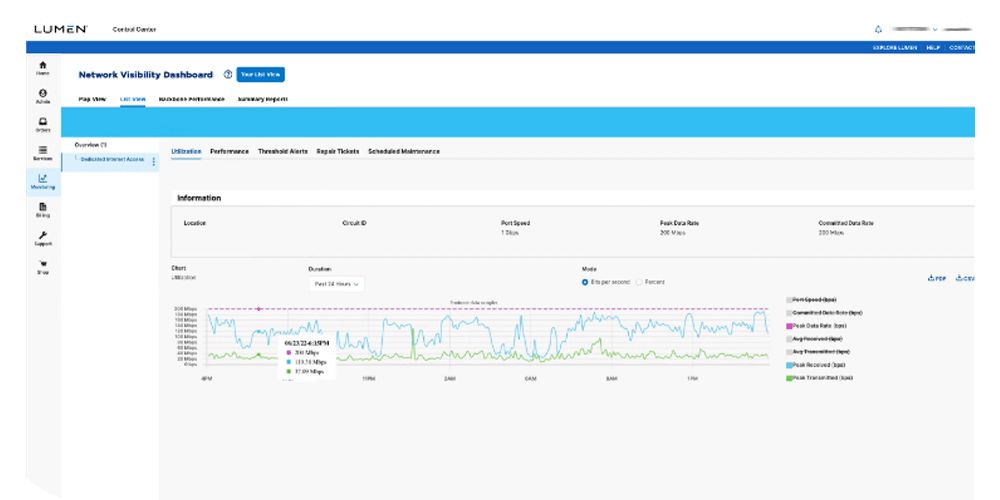Download the chart as CSV

(x=965, y=279)
